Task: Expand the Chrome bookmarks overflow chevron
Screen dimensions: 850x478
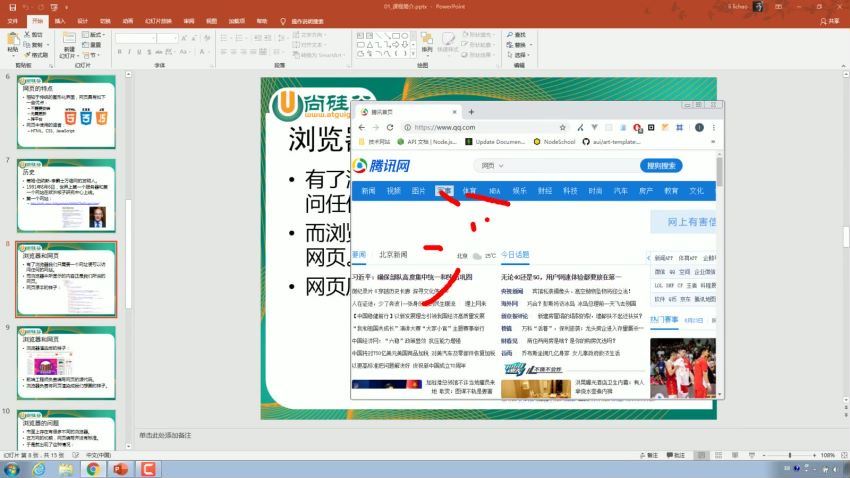Action: coord(713,142)
